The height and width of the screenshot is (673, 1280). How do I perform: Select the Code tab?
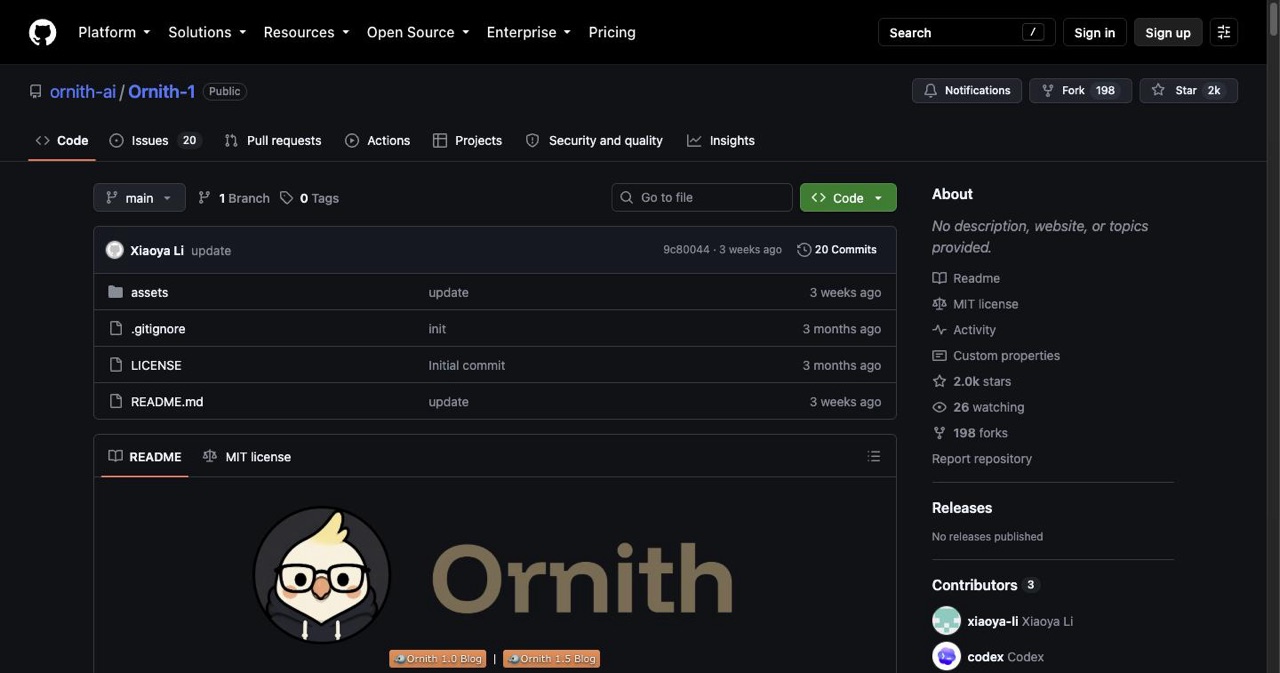(62, 140)
